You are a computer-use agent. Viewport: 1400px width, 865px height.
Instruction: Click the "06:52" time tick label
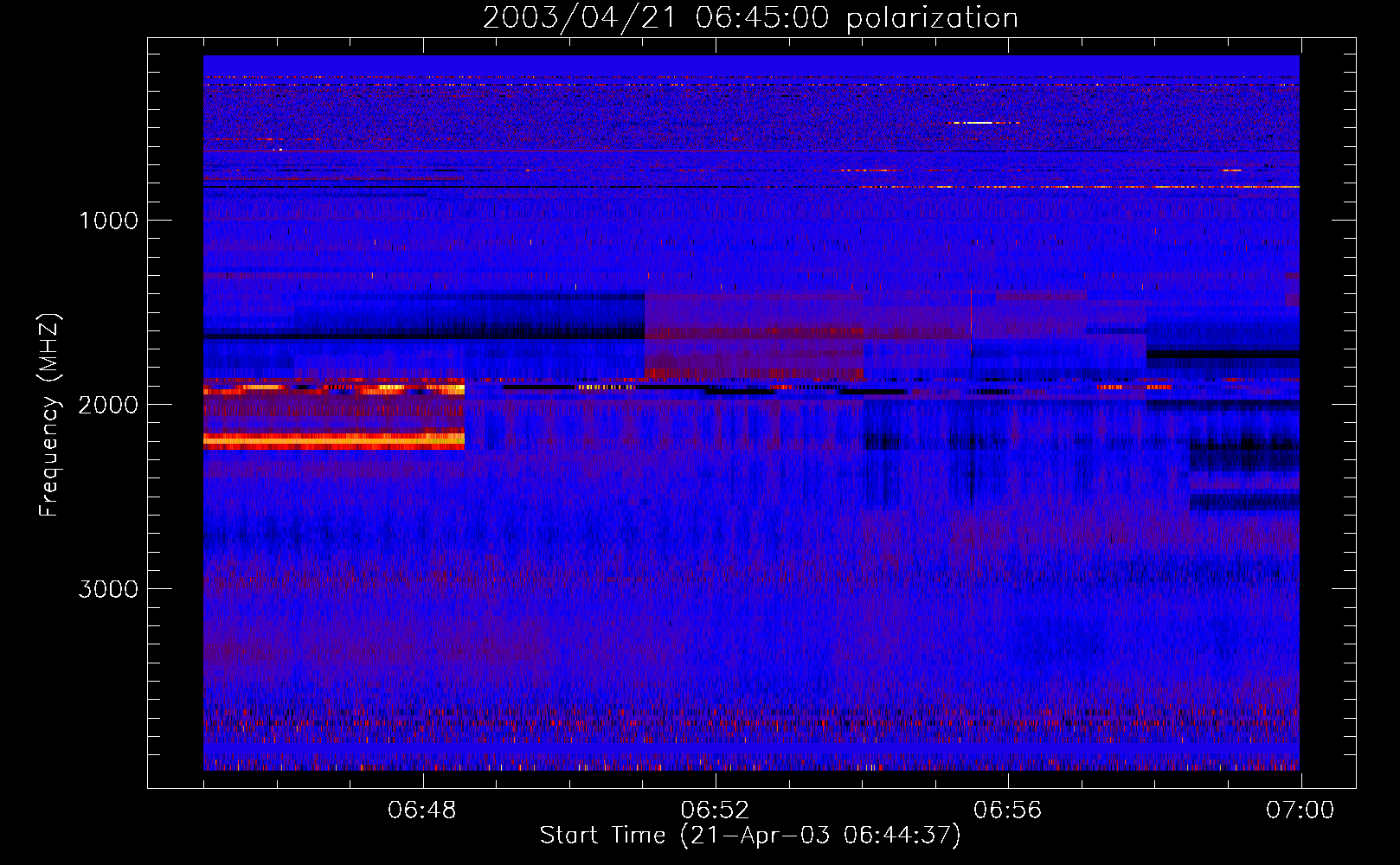coord(715,811)
